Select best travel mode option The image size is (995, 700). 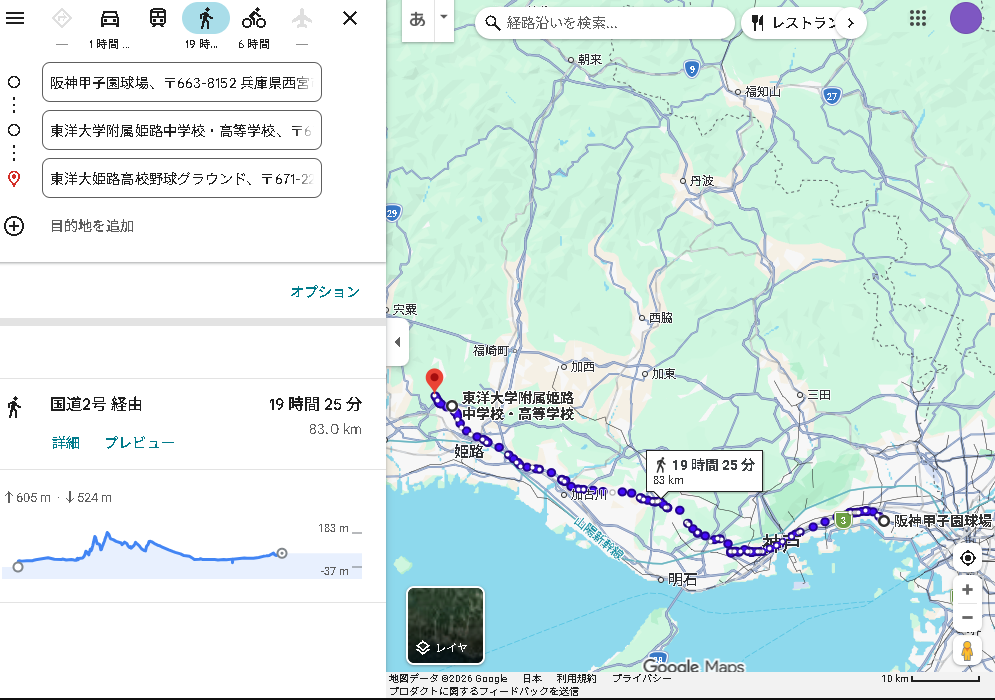[x=62, y=18]
